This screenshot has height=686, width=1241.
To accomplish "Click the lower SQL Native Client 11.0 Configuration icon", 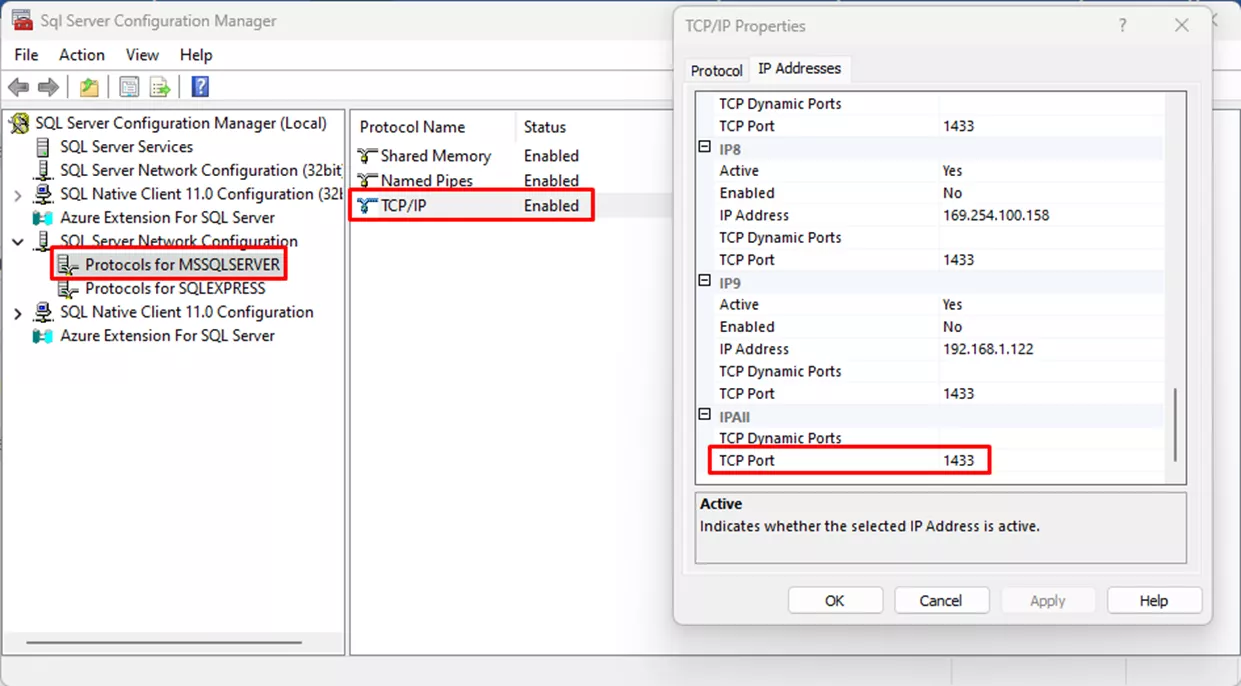I will [x=43, y=312].
